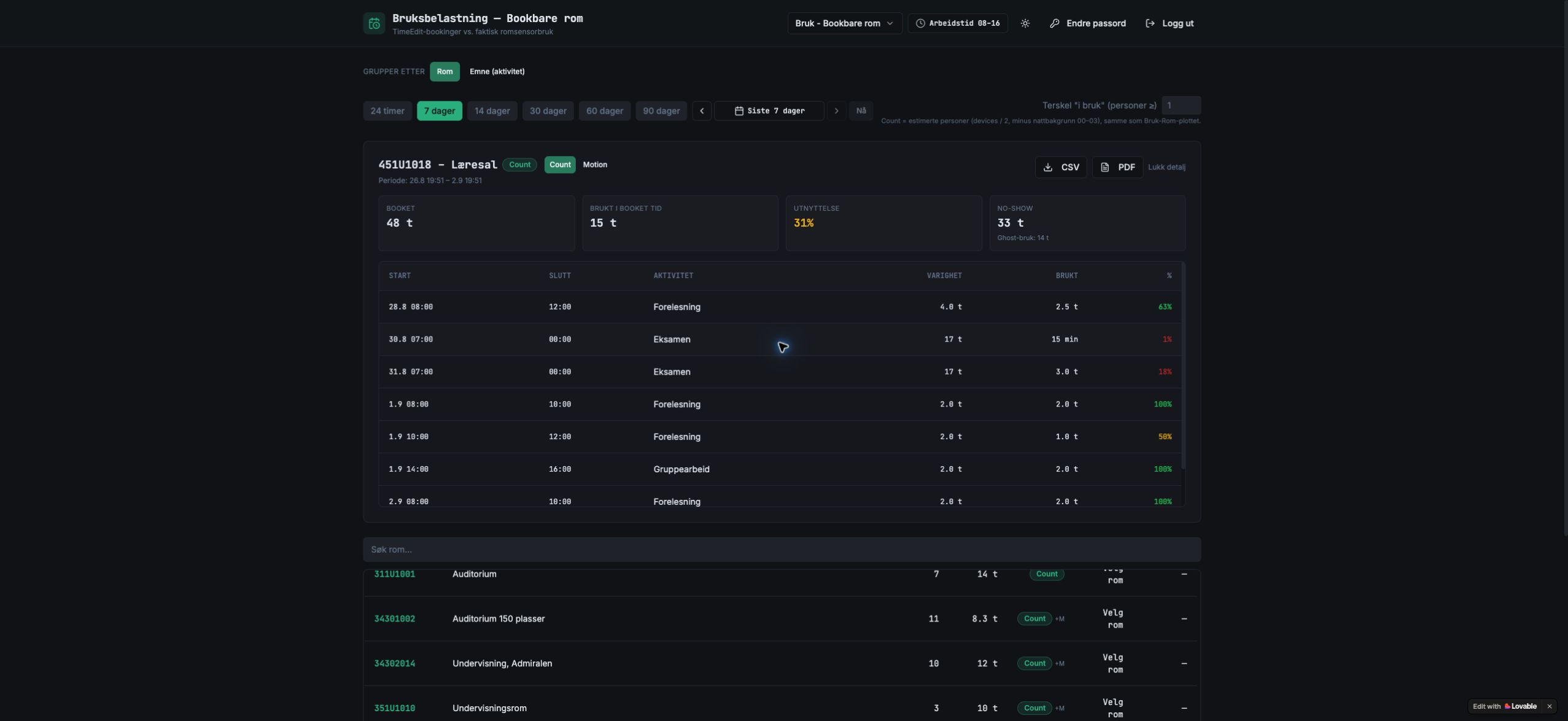Open room 351U1010 link

tap(394, 709)
